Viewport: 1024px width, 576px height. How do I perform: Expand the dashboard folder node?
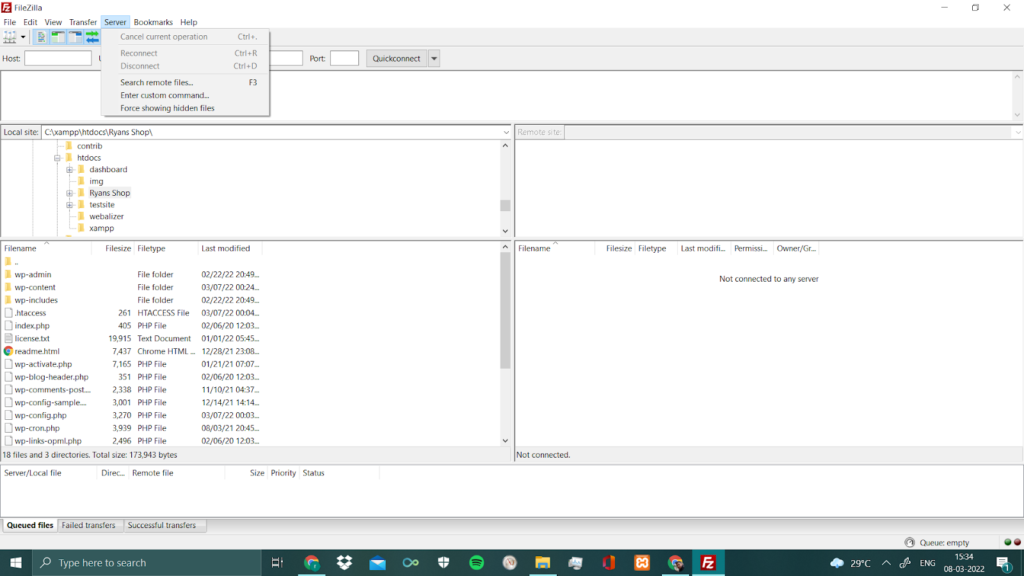pos(70,170)
